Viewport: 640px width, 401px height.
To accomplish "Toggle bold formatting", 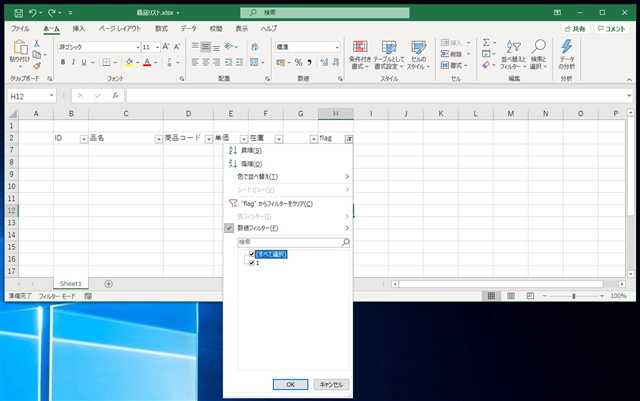I will 63,62.
